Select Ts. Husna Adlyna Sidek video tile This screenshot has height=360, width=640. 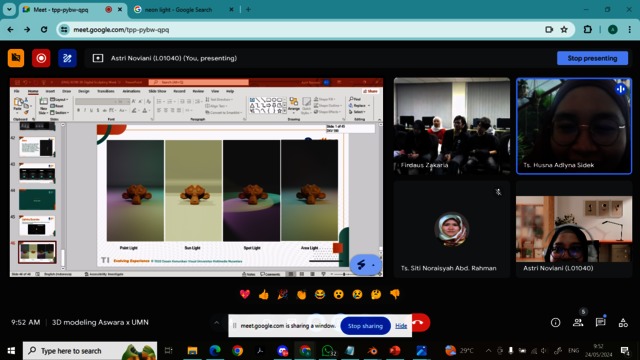[x=574, y=126]
